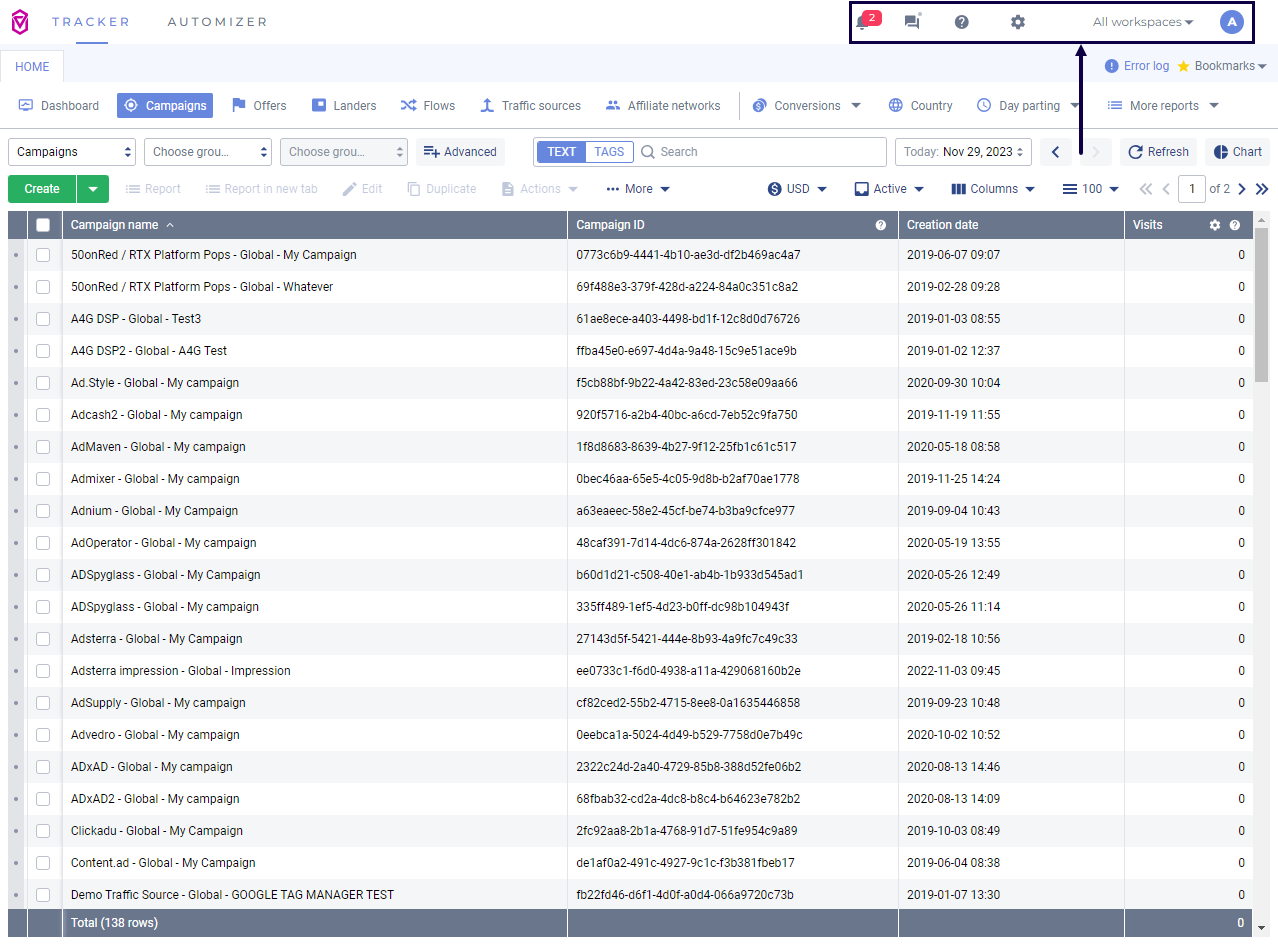Open the Columns chooser

click(x=992, y=189)
